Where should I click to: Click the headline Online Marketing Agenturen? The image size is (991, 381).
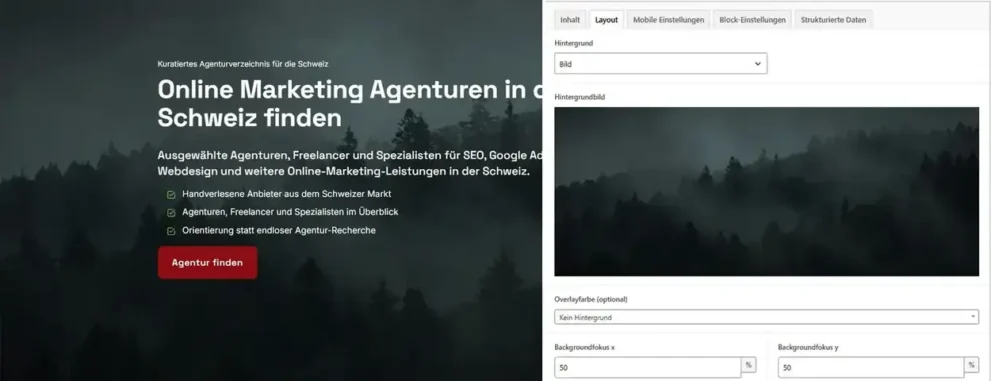click(350, 90)
